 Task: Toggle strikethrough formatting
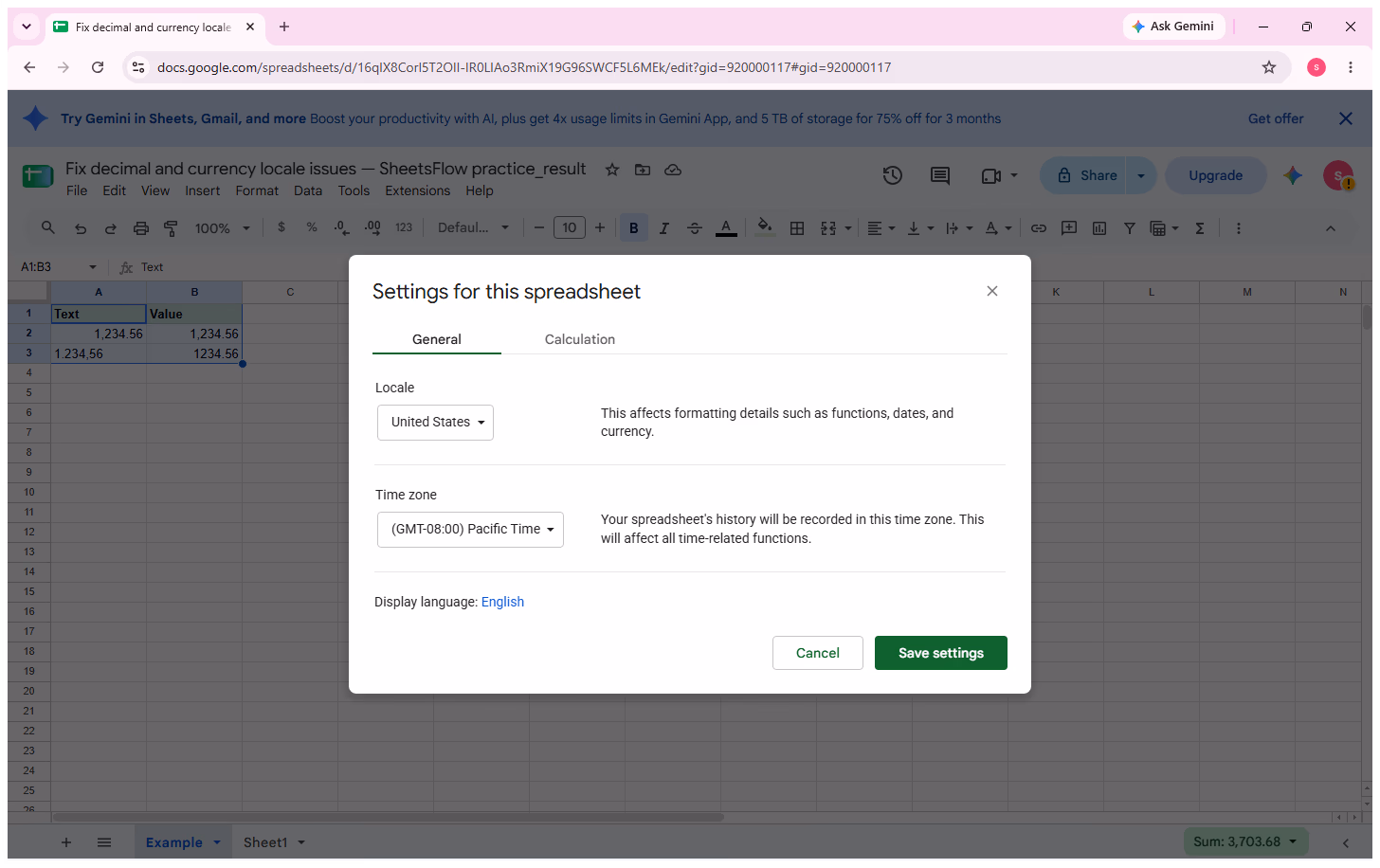pyautogui.click(x=695, y=228)
